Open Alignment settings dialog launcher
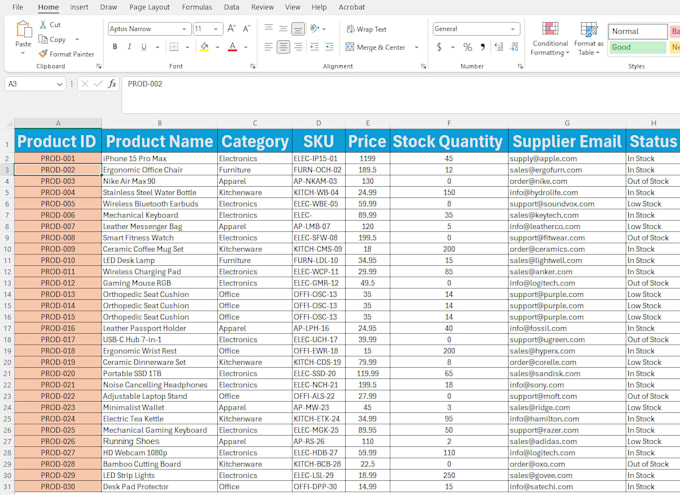This screenshot has width=680, height=495. click(x=423, y=66)
